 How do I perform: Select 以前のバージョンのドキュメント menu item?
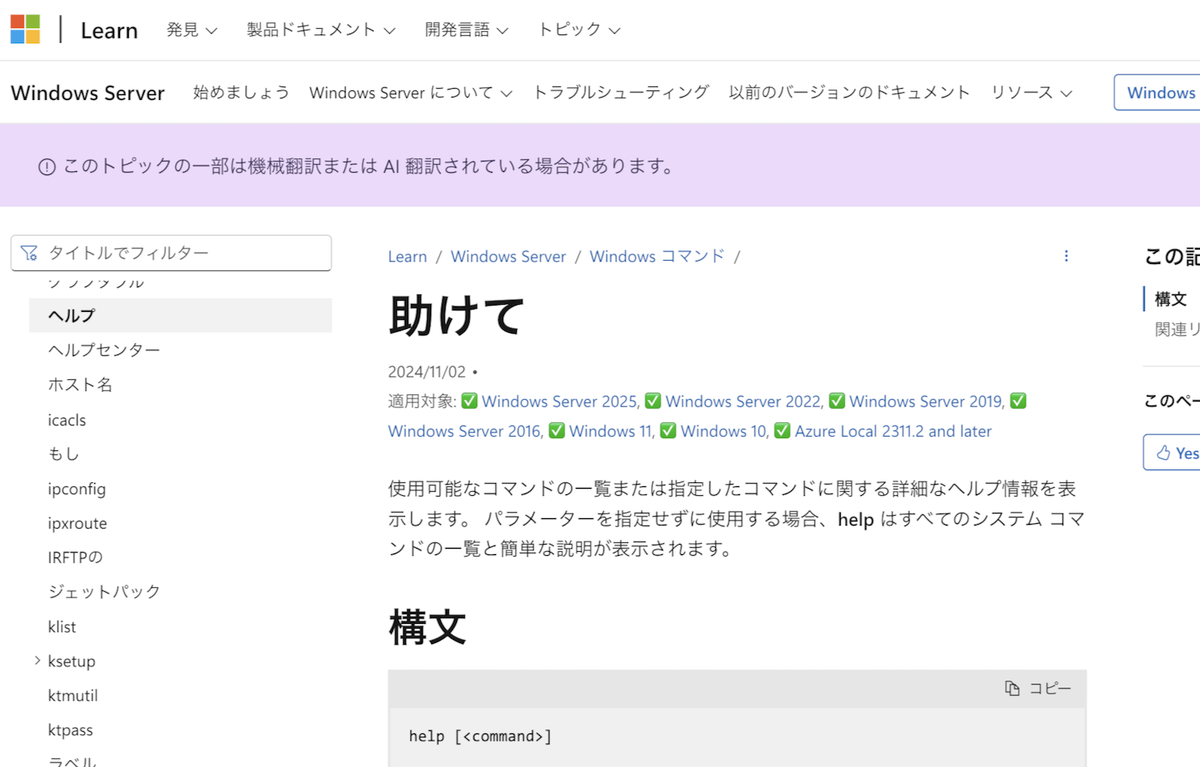coord(850,92)
